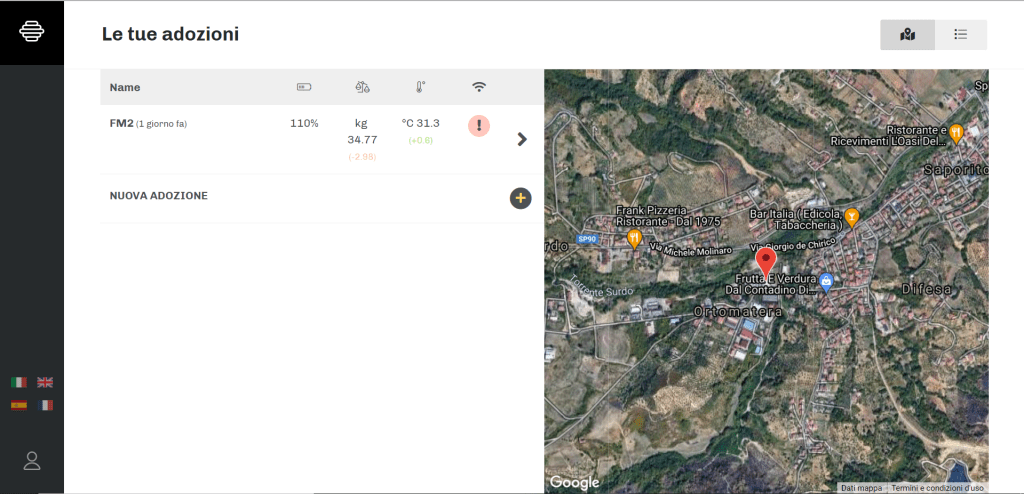Open the user profile icon
This screenshot has height=494, width=1024.
(x=32, y=460)
